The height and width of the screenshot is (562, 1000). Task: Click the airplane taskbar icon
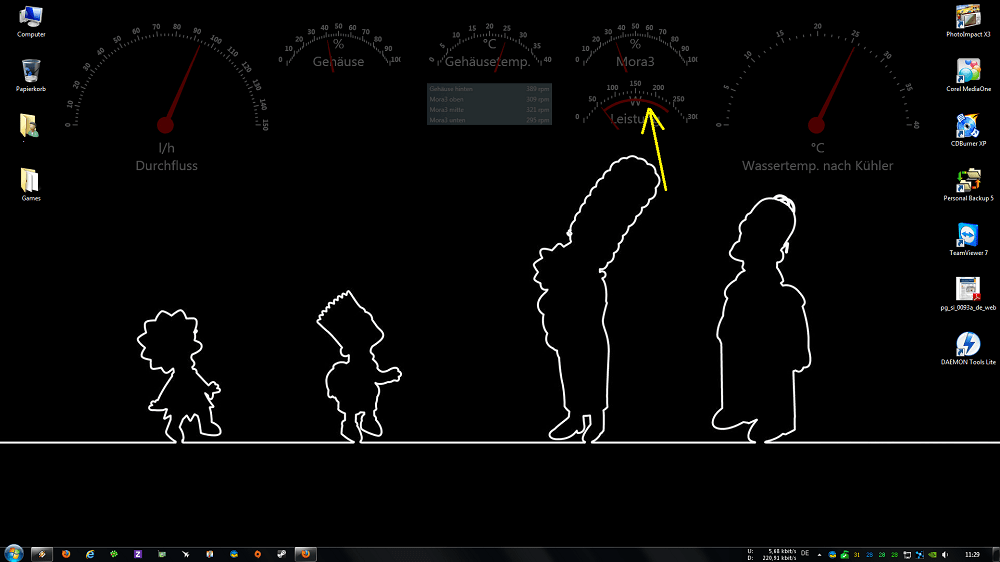(x=186, y=554)
